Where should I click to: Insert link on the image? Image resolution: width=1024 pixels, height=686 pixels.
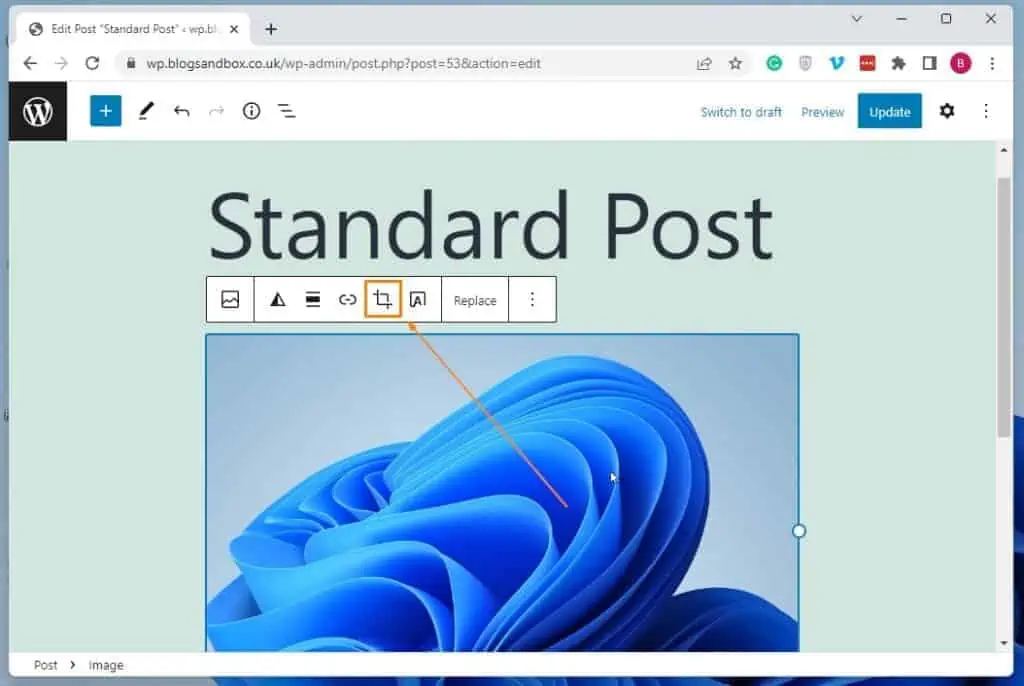[347, 299]
